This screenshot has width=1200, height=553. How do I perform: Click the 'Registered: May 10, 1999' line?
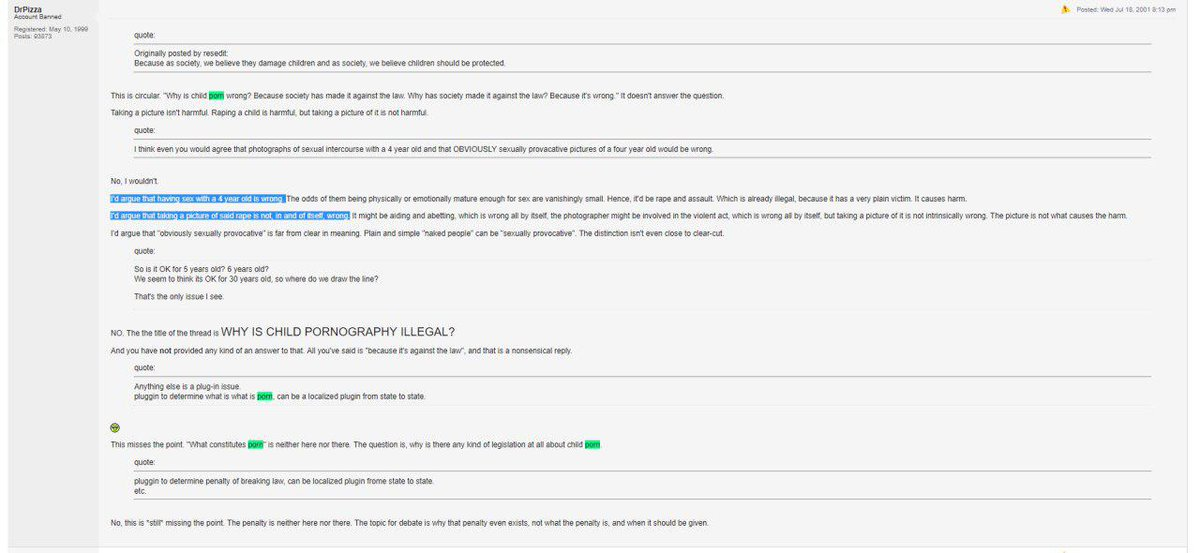point(50,29)
